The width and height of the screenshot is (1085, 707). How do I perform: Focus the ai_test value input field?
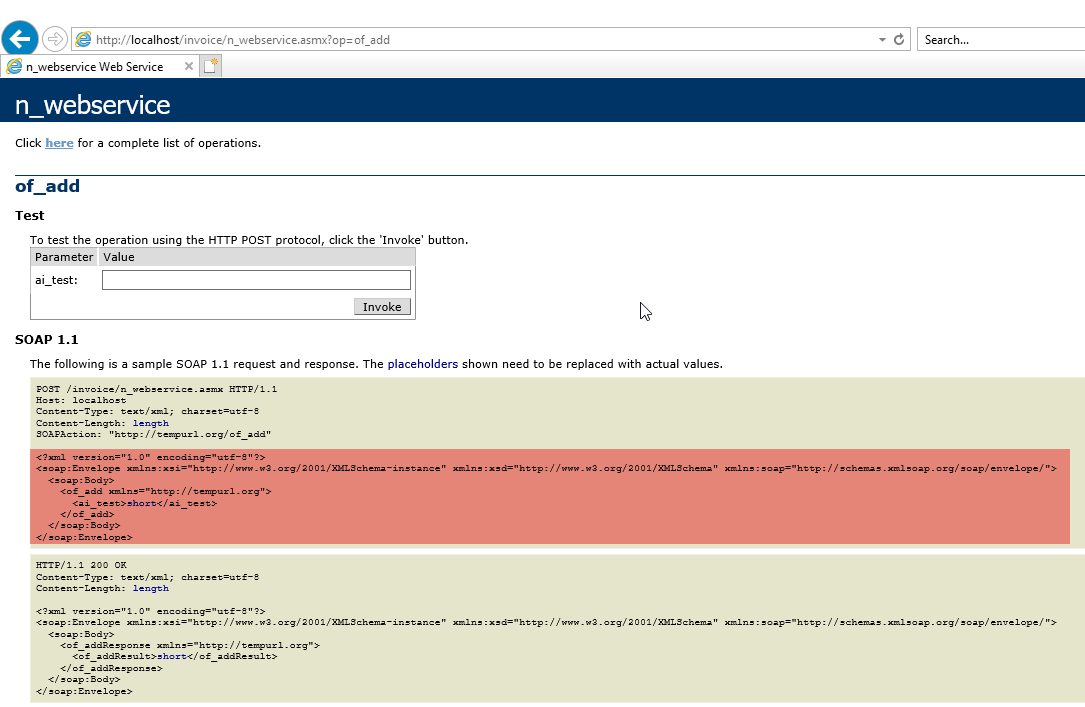point(256,280)
